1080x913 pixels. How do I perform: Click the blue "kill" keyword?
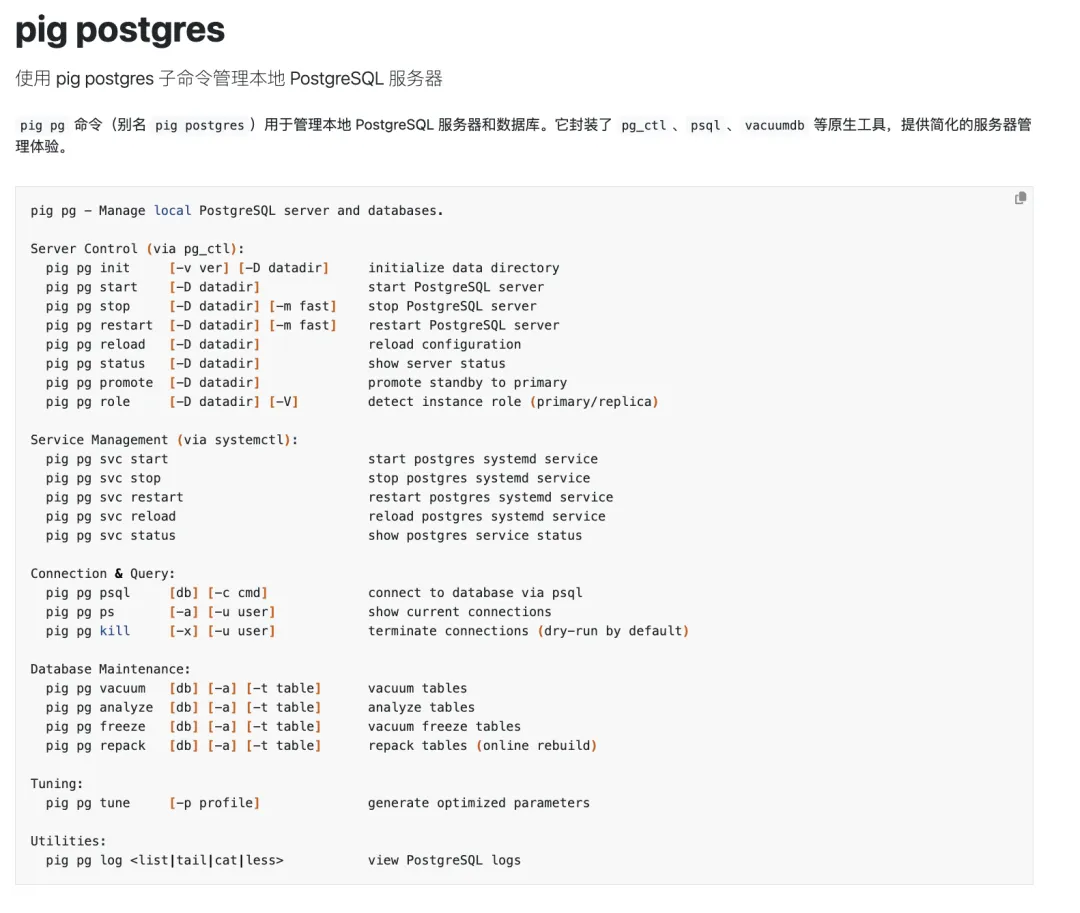click(x=115, y=631)
